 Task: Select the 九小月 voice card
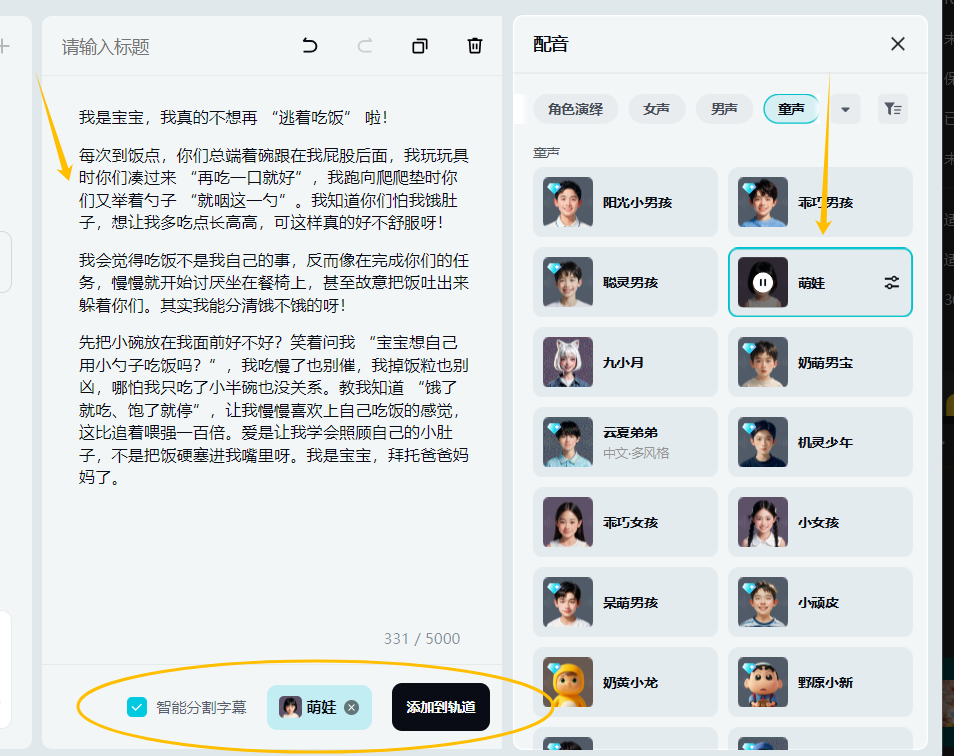625,362
